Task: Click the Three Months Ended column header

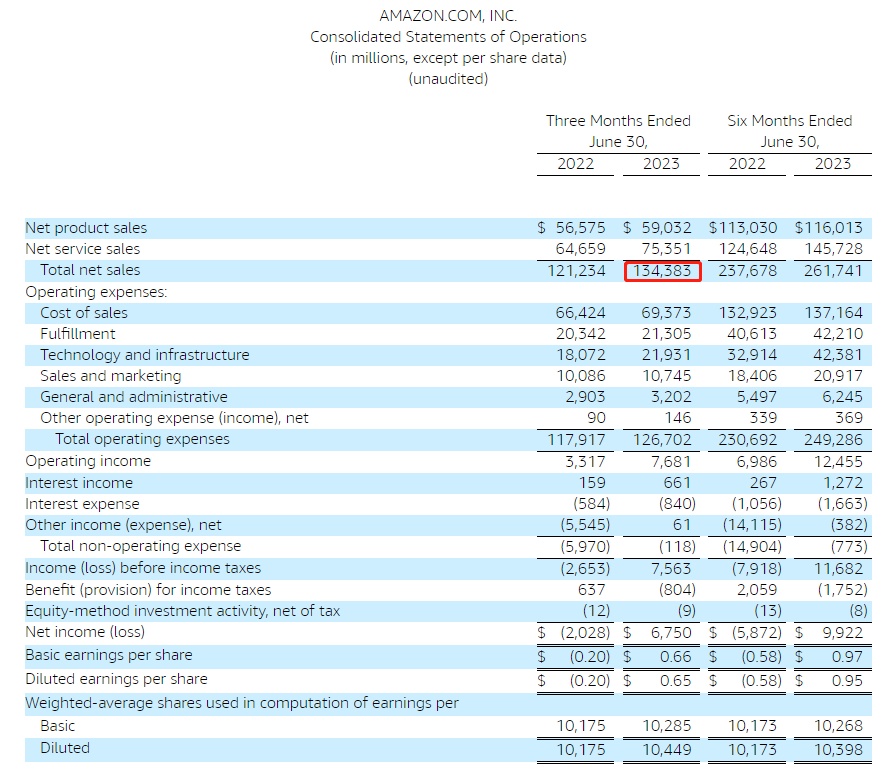Action: pos(618,121)
